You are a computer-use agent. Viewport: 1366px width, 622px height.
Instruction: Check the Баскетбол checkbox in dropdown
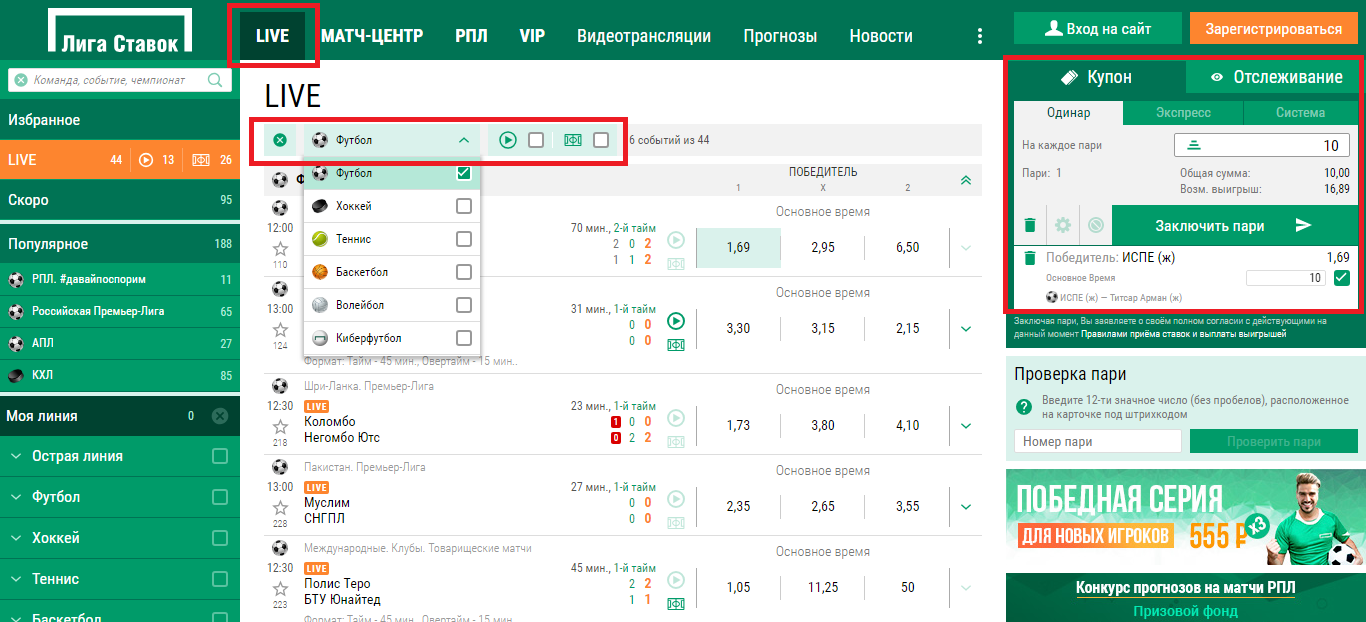pos(464,272)
